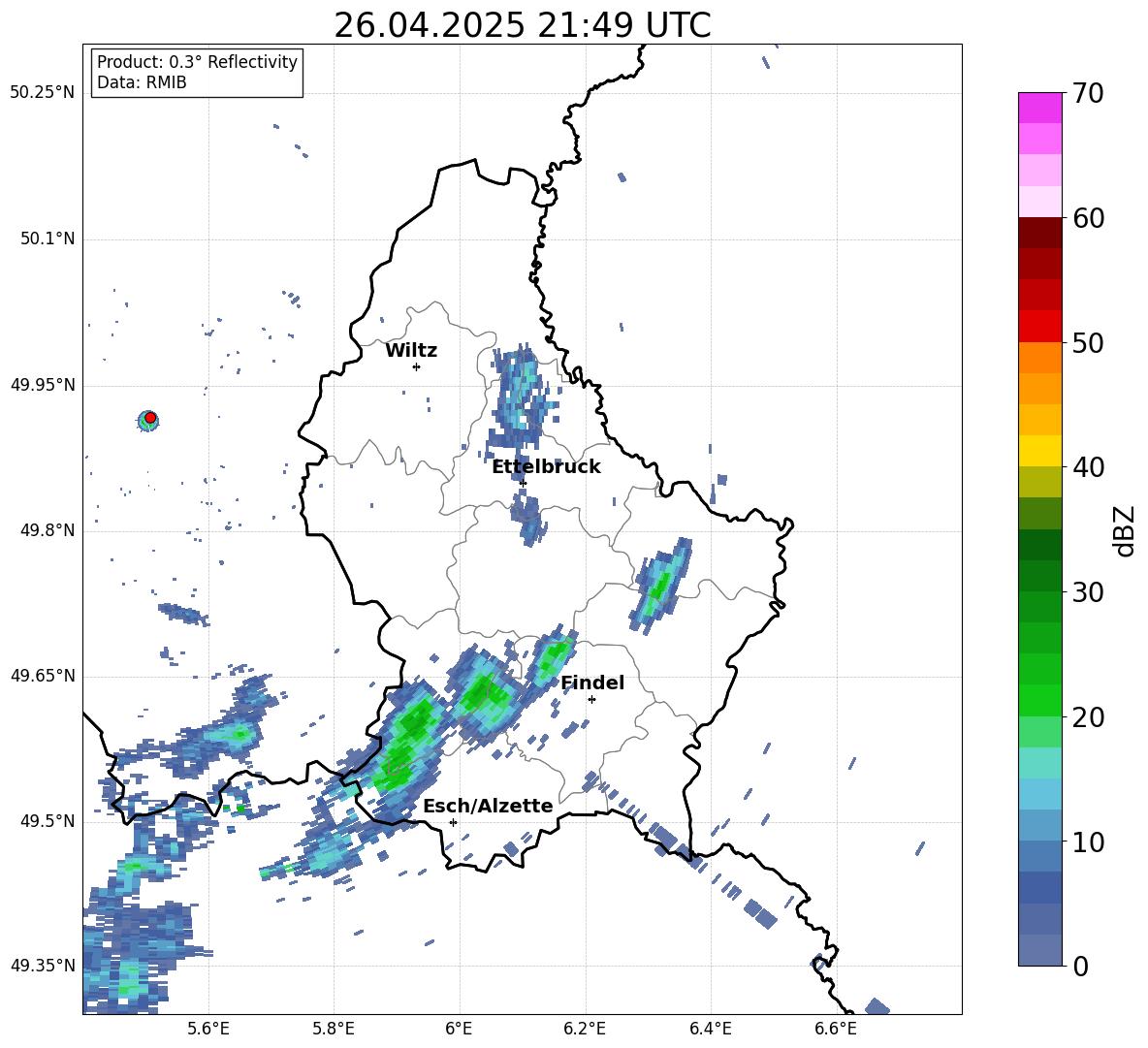Select the Findel city label
The width and height of the screenshot is (1148, 1048).
592,683
